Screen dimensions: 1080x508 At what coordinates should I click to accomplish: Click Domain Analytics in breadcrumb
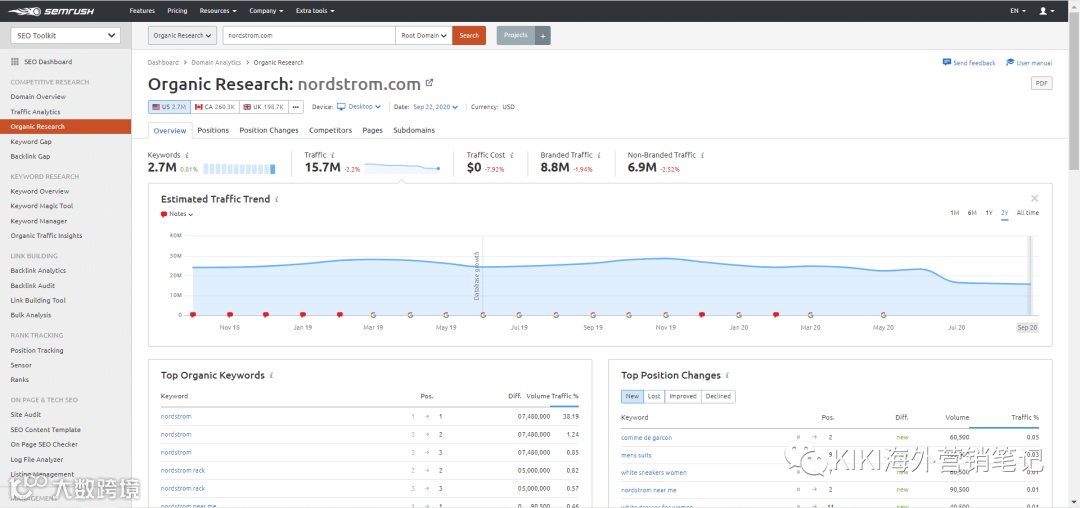pos(216,63)
